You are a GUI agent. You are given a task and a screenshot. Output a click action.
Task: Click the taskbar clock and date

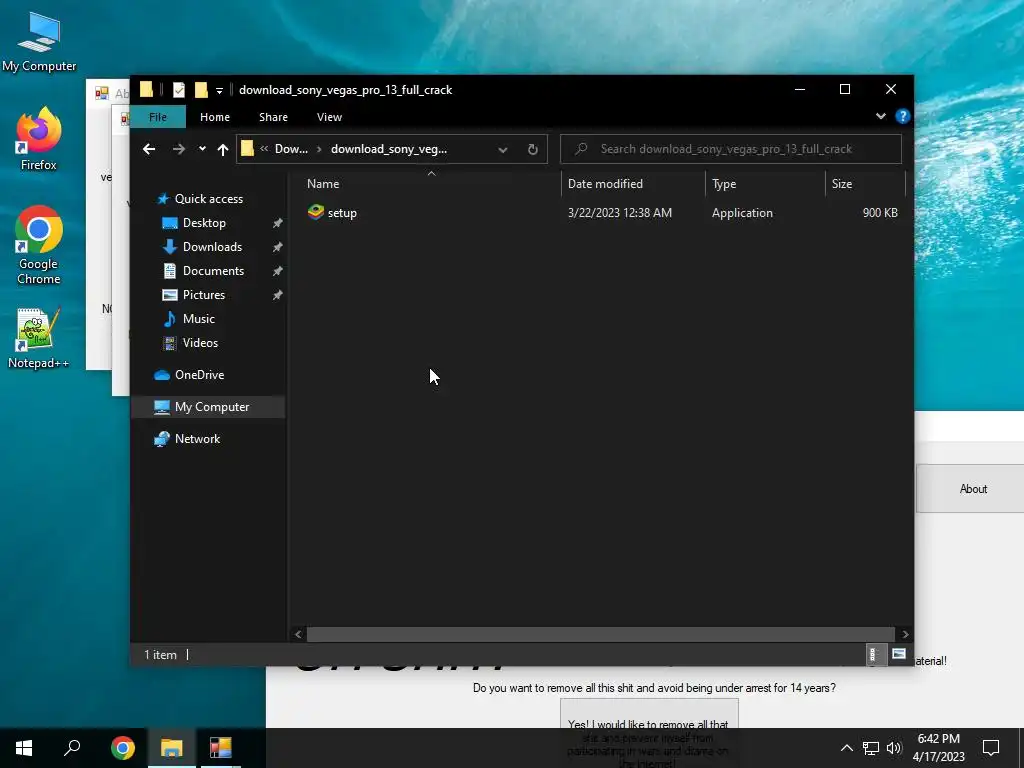pos(938,748)
